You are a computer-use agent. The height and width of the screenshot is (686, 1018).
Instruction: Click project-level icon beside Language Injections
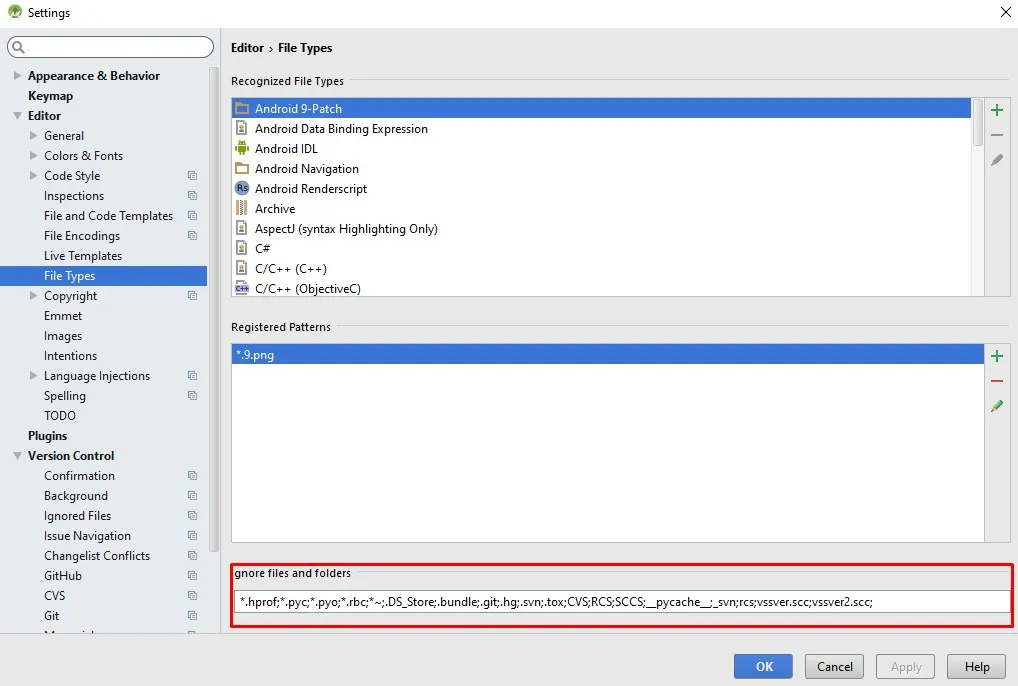pyautogui.click(x=192, y=375)
